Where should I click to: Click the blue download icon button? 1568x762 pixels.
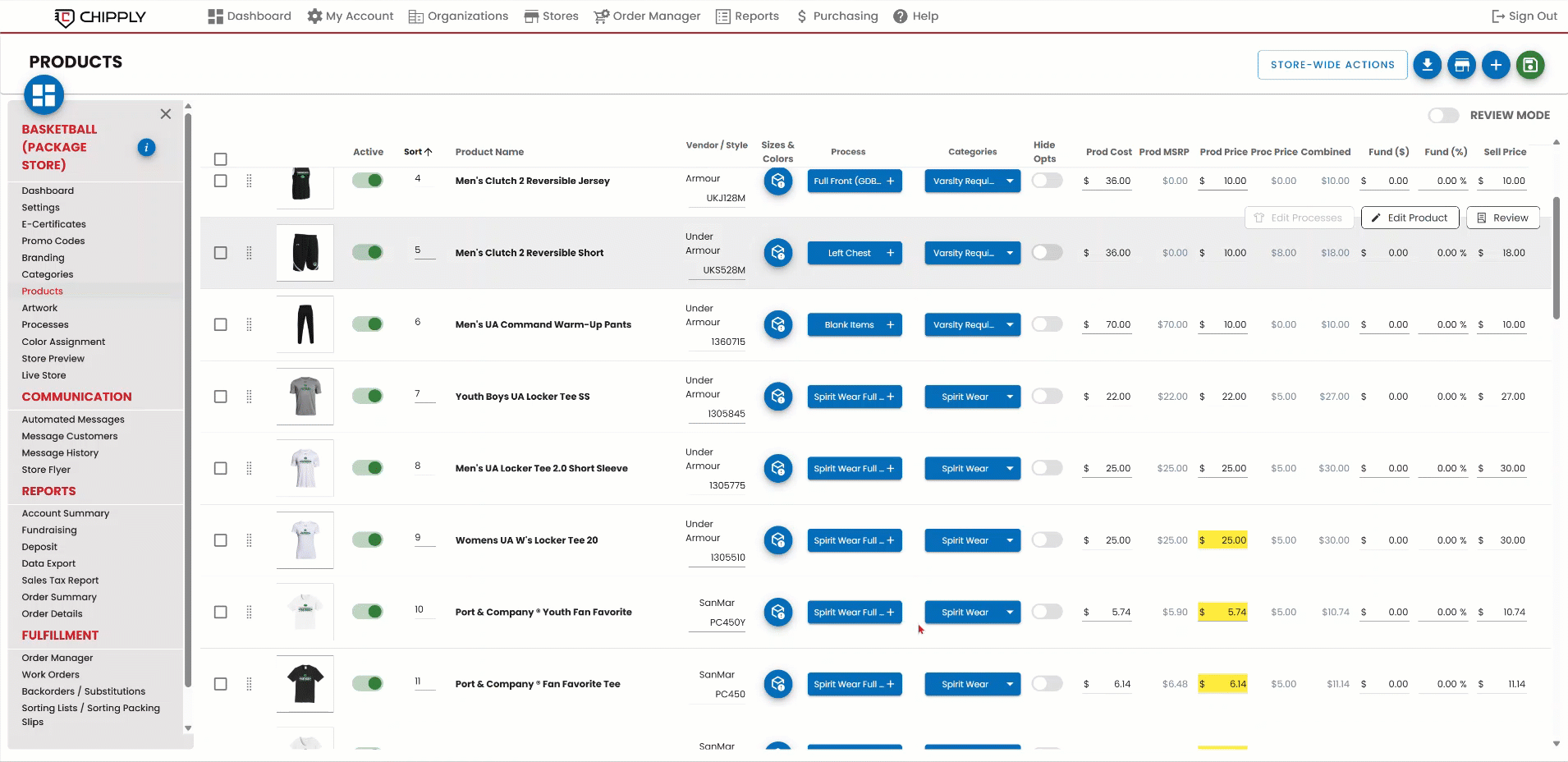point(1427,65)
